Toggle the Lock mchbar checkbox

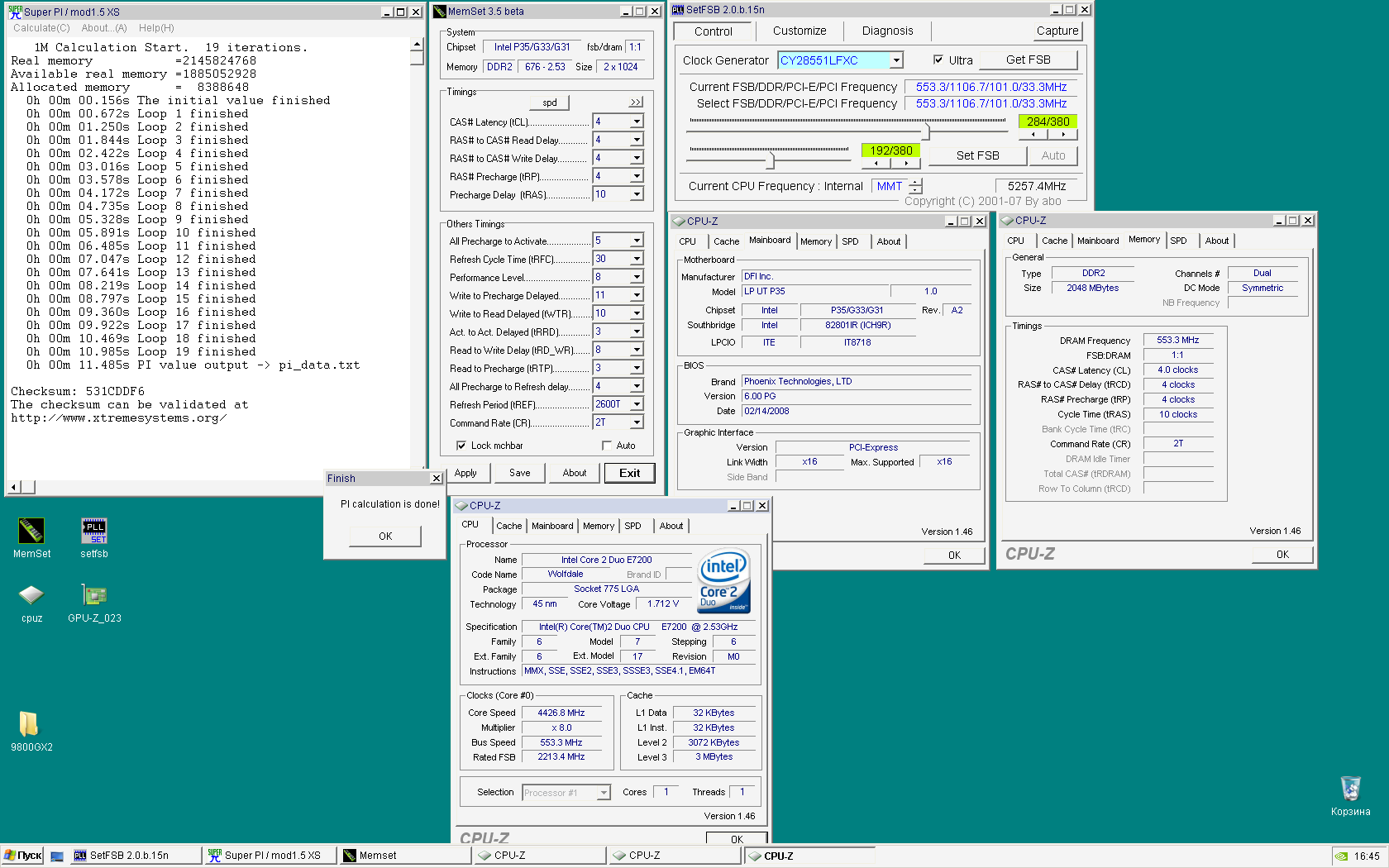[x=461, y=446]
